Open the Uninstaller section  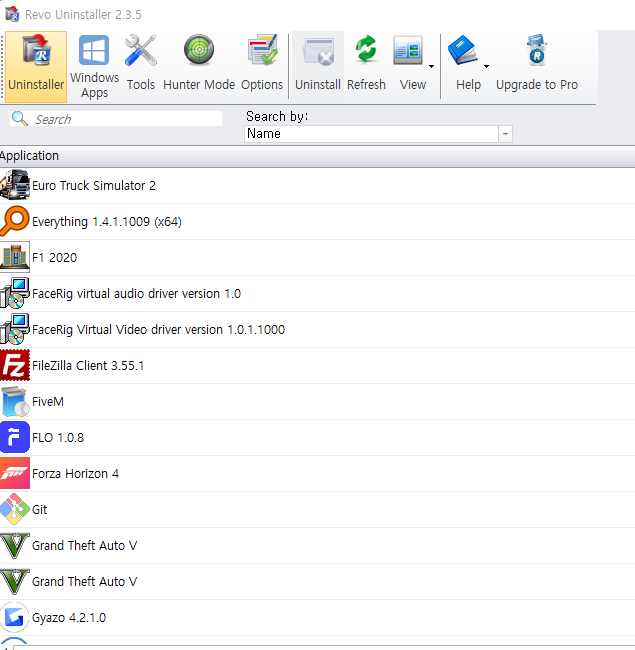click(36, 66)
